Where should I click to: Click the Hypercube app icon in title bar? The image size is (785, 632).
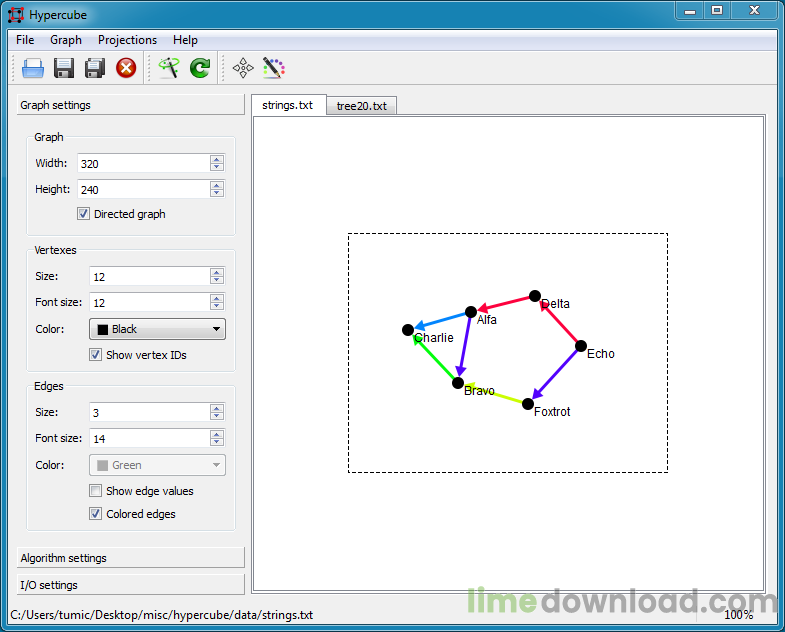(16, 15)
